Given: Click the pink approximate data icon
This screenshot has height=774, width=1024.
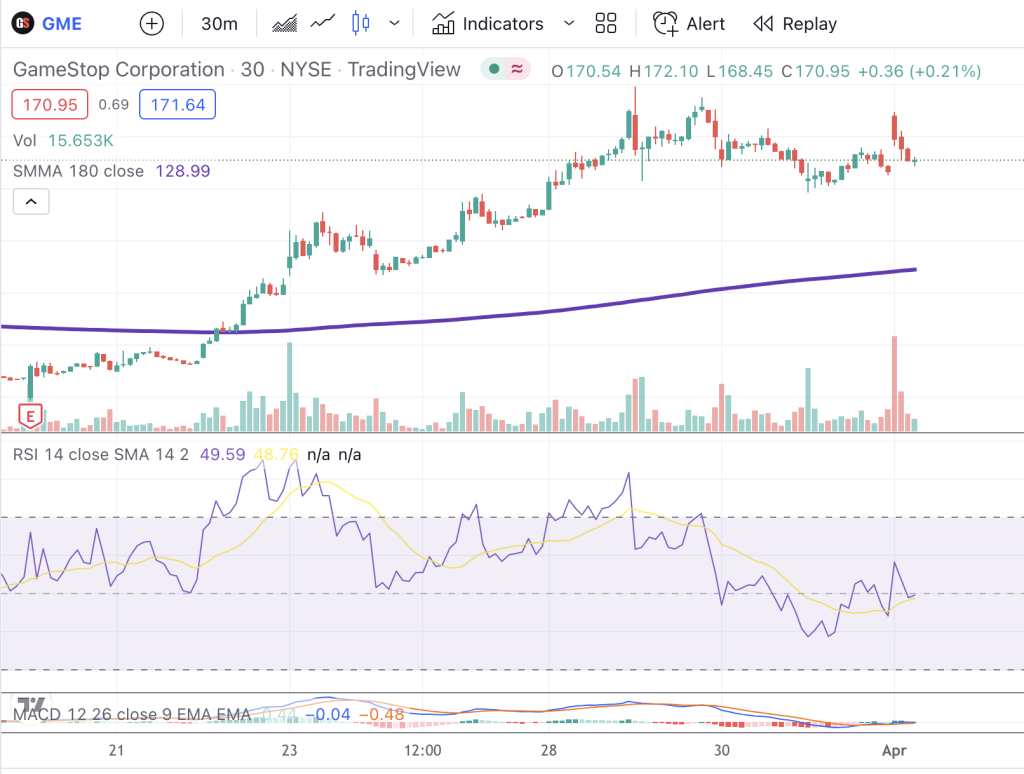Looking at the screenshot, I should [517, 69].
